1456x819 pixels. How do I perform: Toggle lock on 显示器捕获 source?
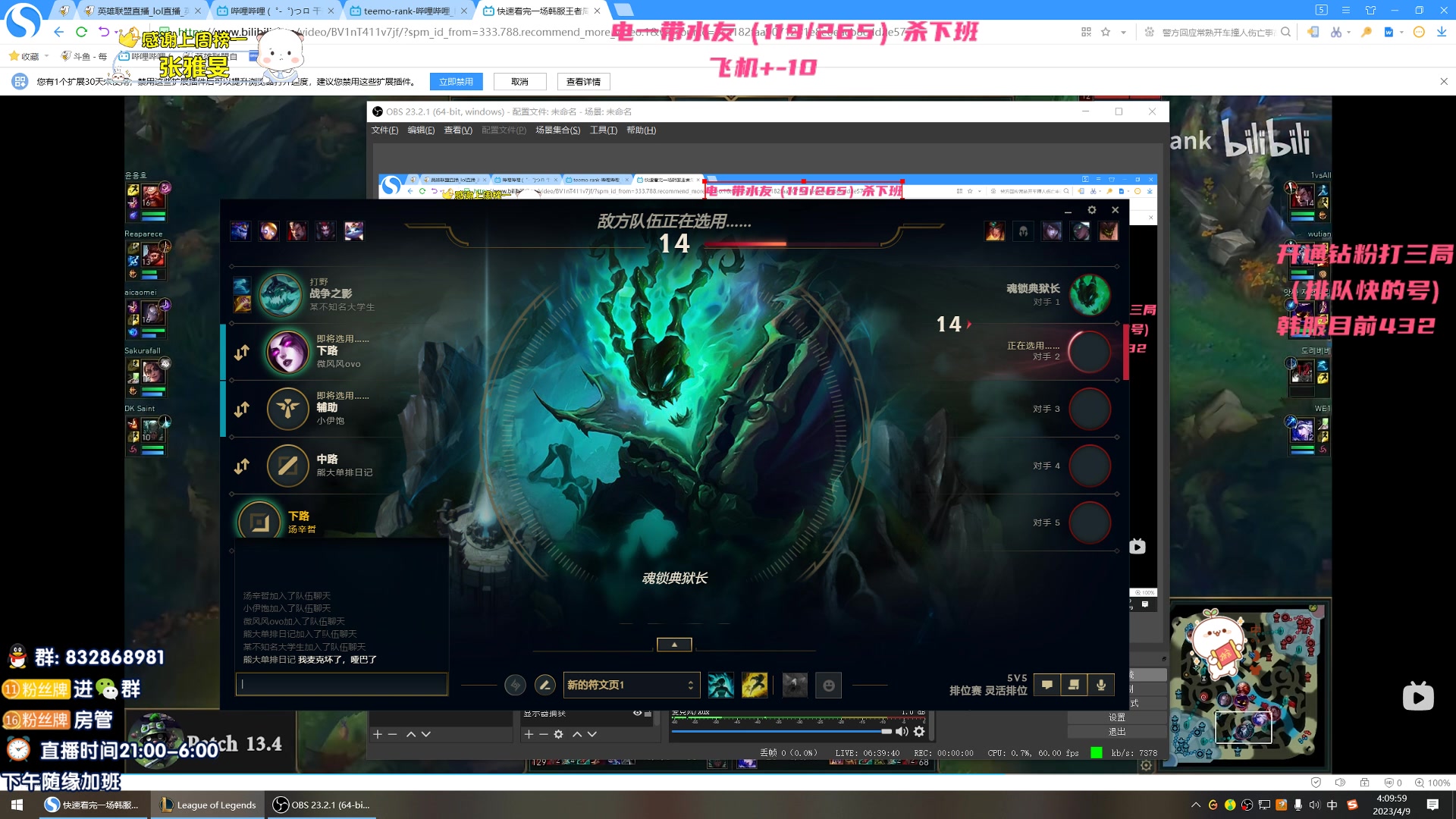[x=648, y=713]
